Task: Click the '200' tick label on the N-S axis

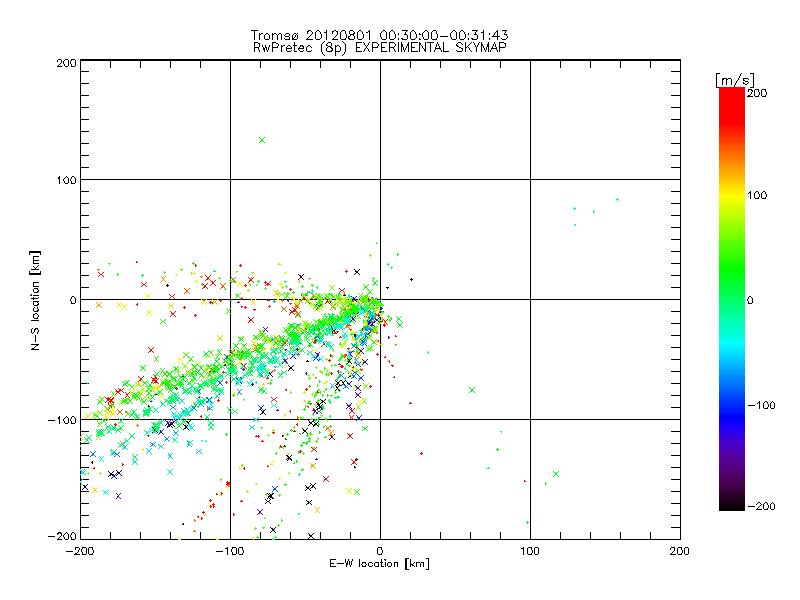Action: 66,63
